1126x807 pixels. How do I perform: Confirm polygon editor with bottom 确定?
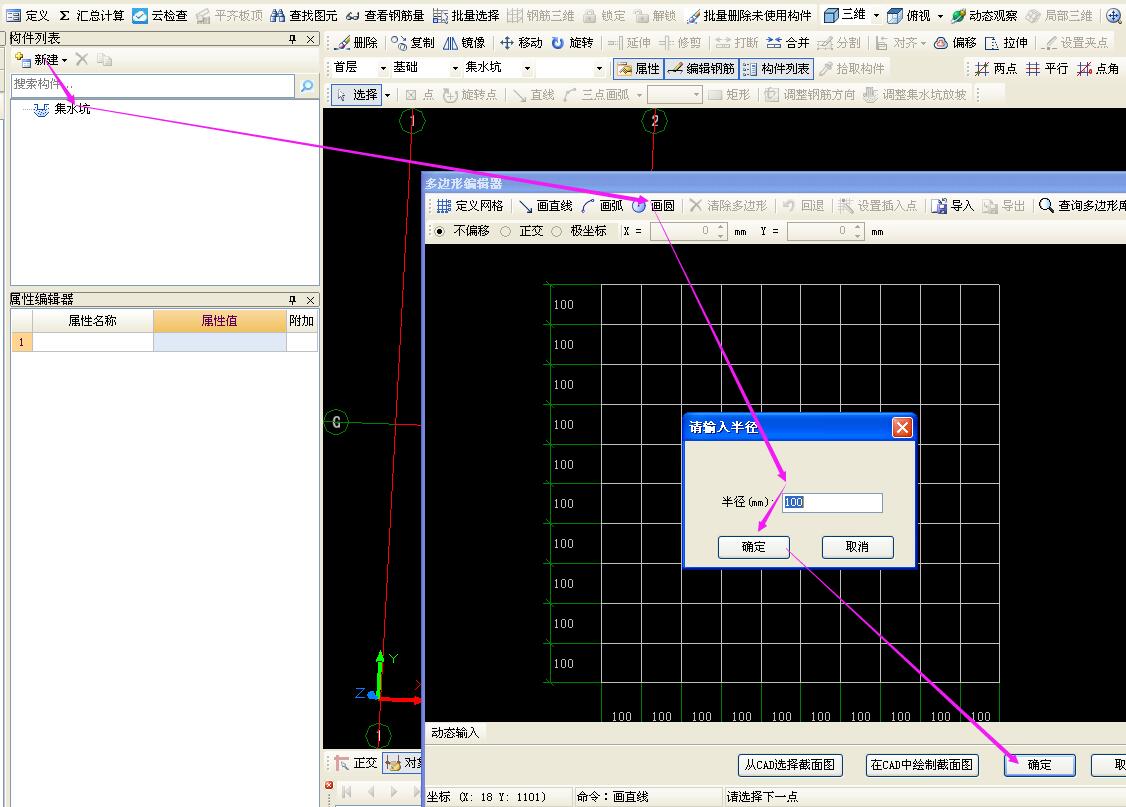(x=1039, y=765)
